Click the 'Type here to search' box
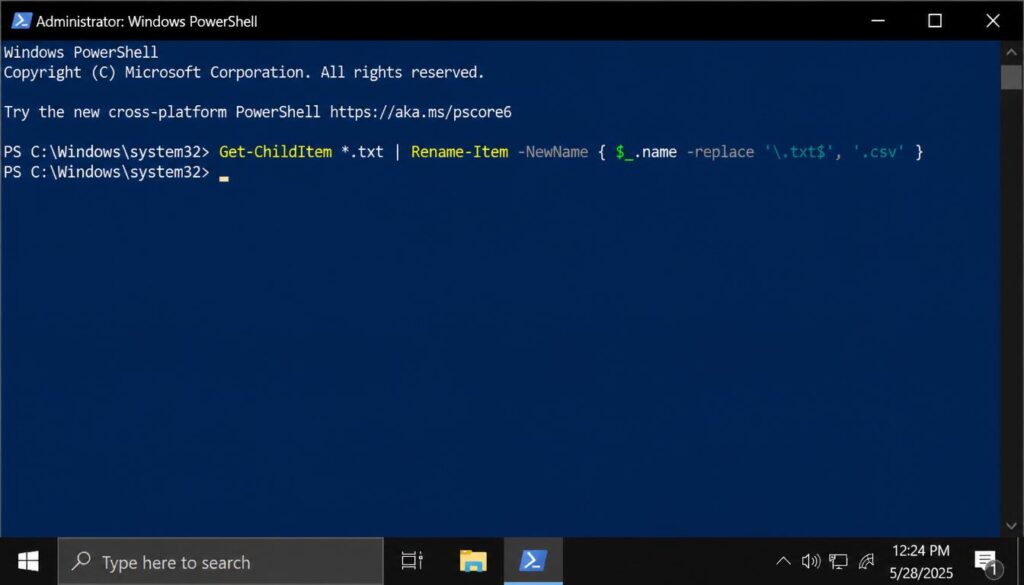 pyautogui.click(x=221, y=561)
